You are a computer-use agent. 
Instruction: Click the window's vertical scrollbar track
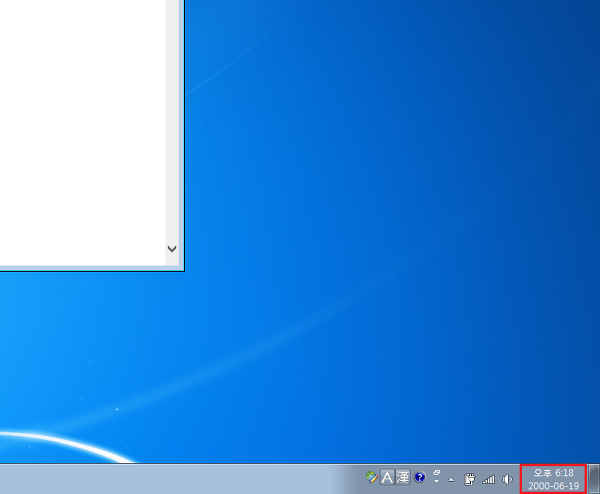tap(172, 121)
